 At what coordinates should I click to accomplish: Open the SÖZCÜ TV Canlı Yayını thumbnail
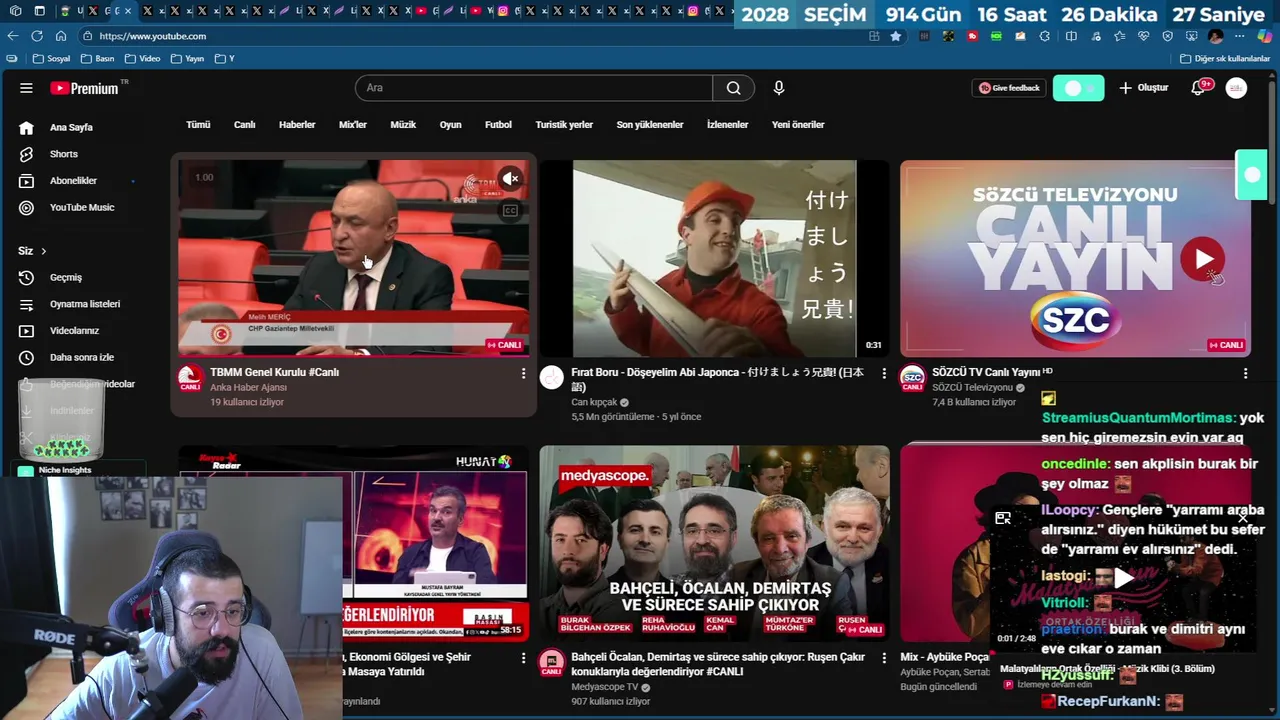point(1075,258)
